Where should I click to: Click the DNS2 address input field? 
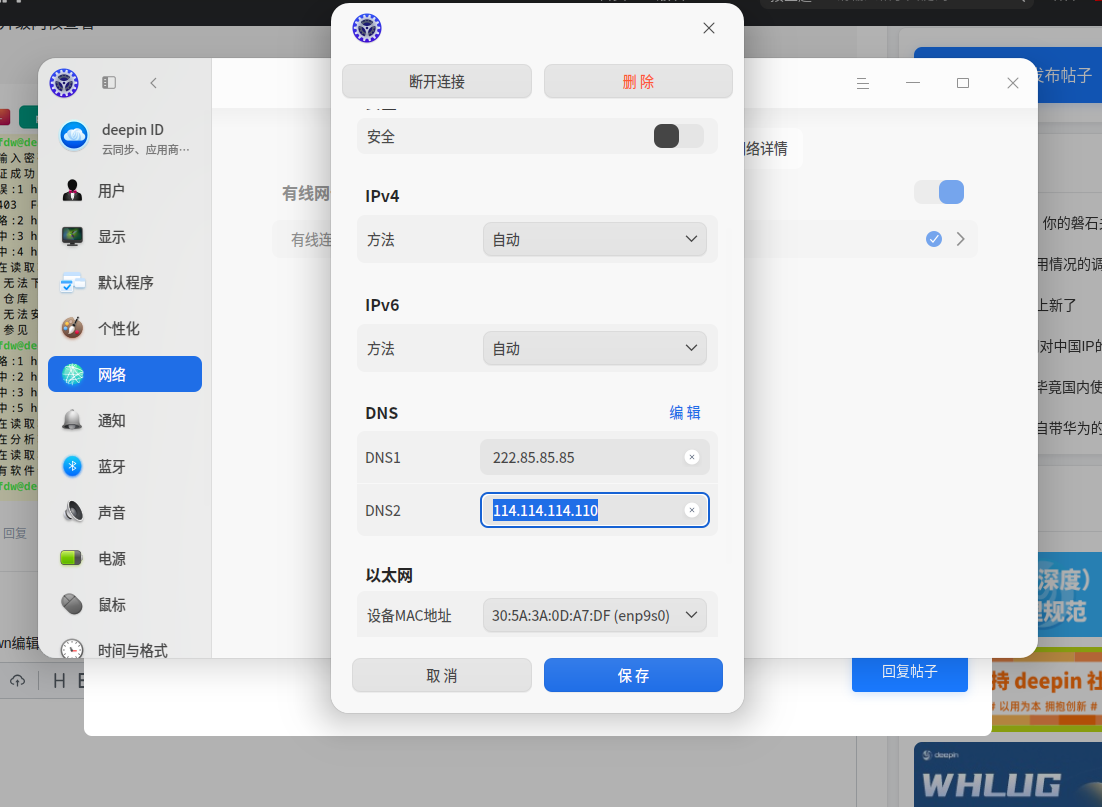(x=595, y=510)
